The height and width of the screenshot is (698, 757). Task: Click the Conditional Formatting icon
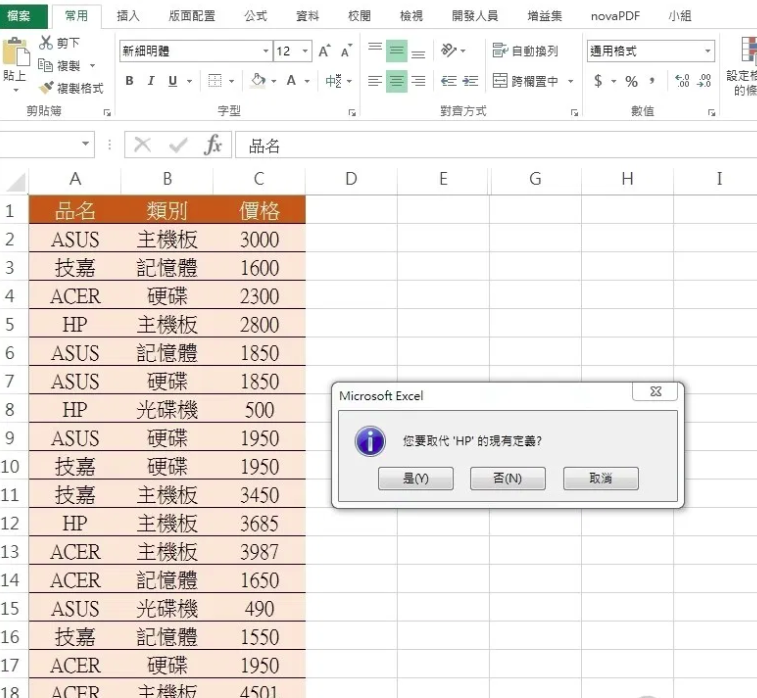[x=748, y=50]
